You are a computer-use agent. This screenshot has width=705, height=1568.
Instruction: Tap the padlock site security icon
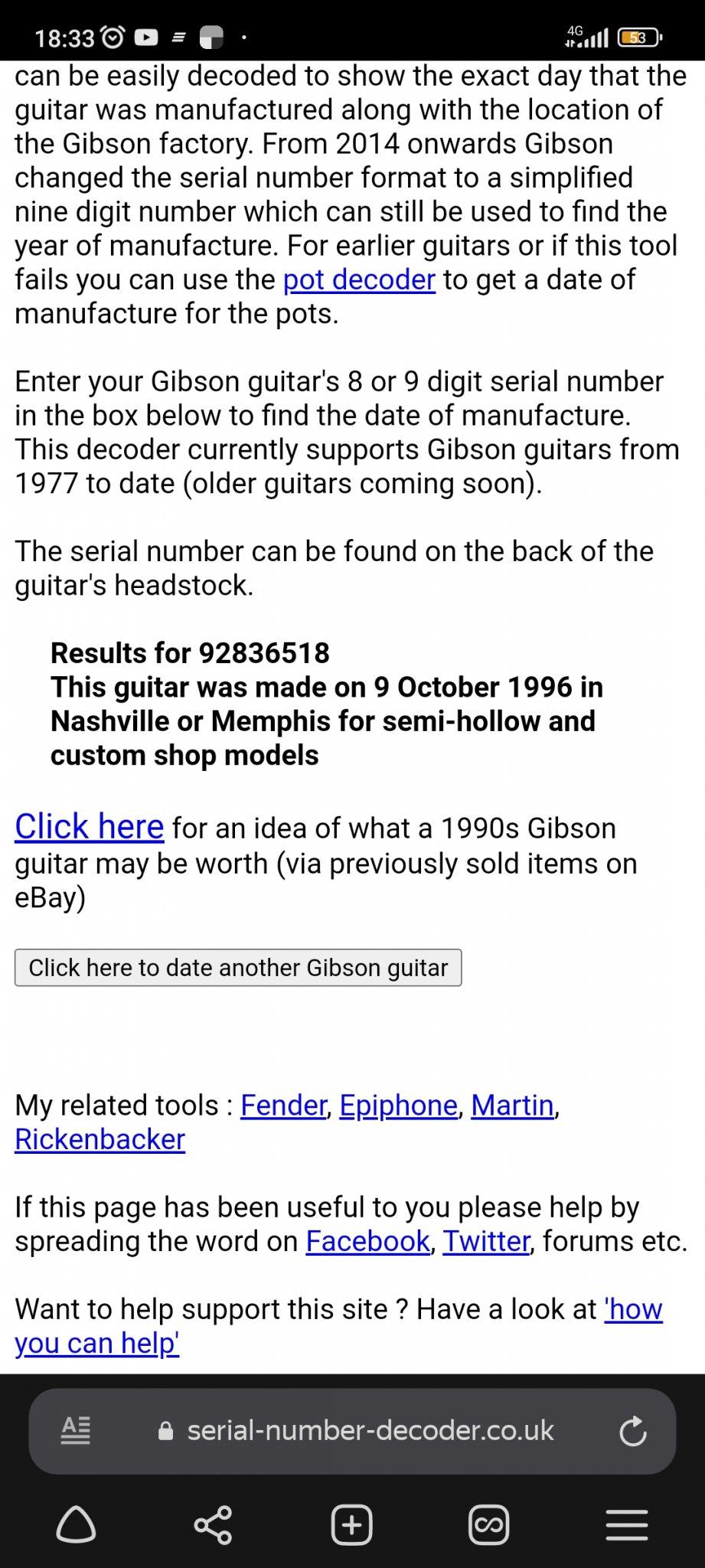point(165,1431)
